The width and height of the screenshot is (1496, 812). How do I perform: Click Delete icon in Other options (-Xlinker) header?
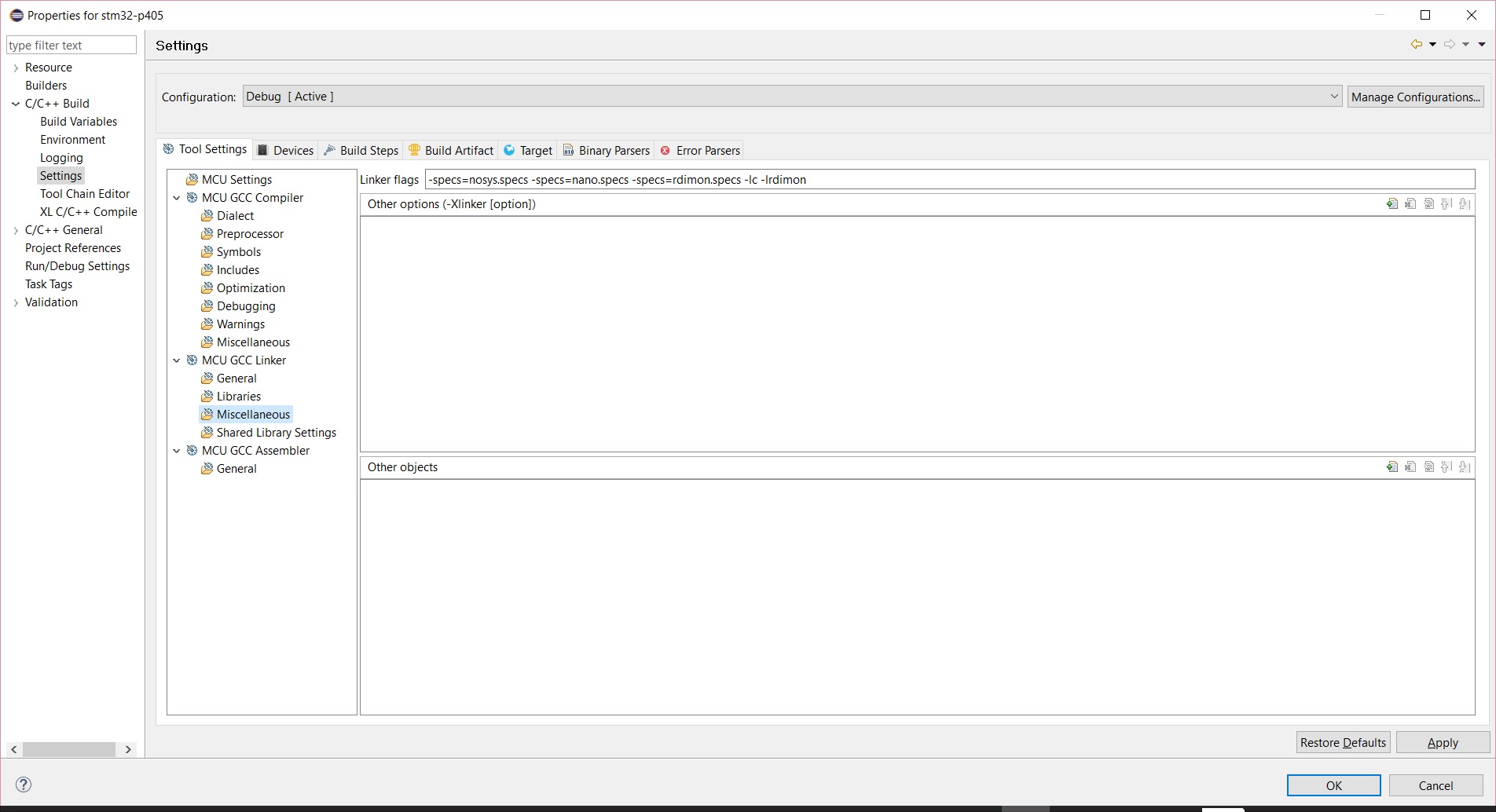tap(1428, 204)
